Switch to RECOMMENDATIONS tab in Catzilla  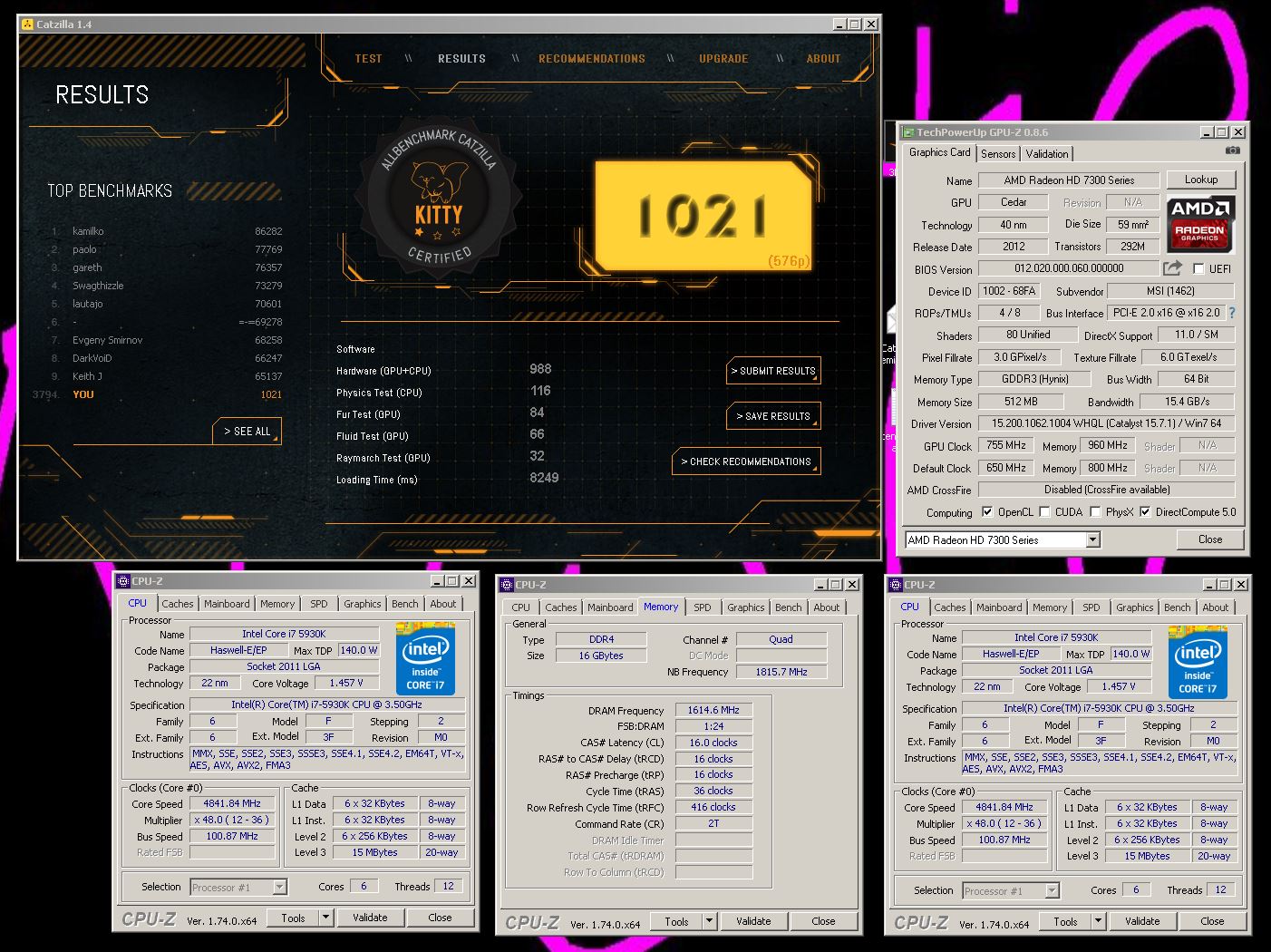click(592, 58)
